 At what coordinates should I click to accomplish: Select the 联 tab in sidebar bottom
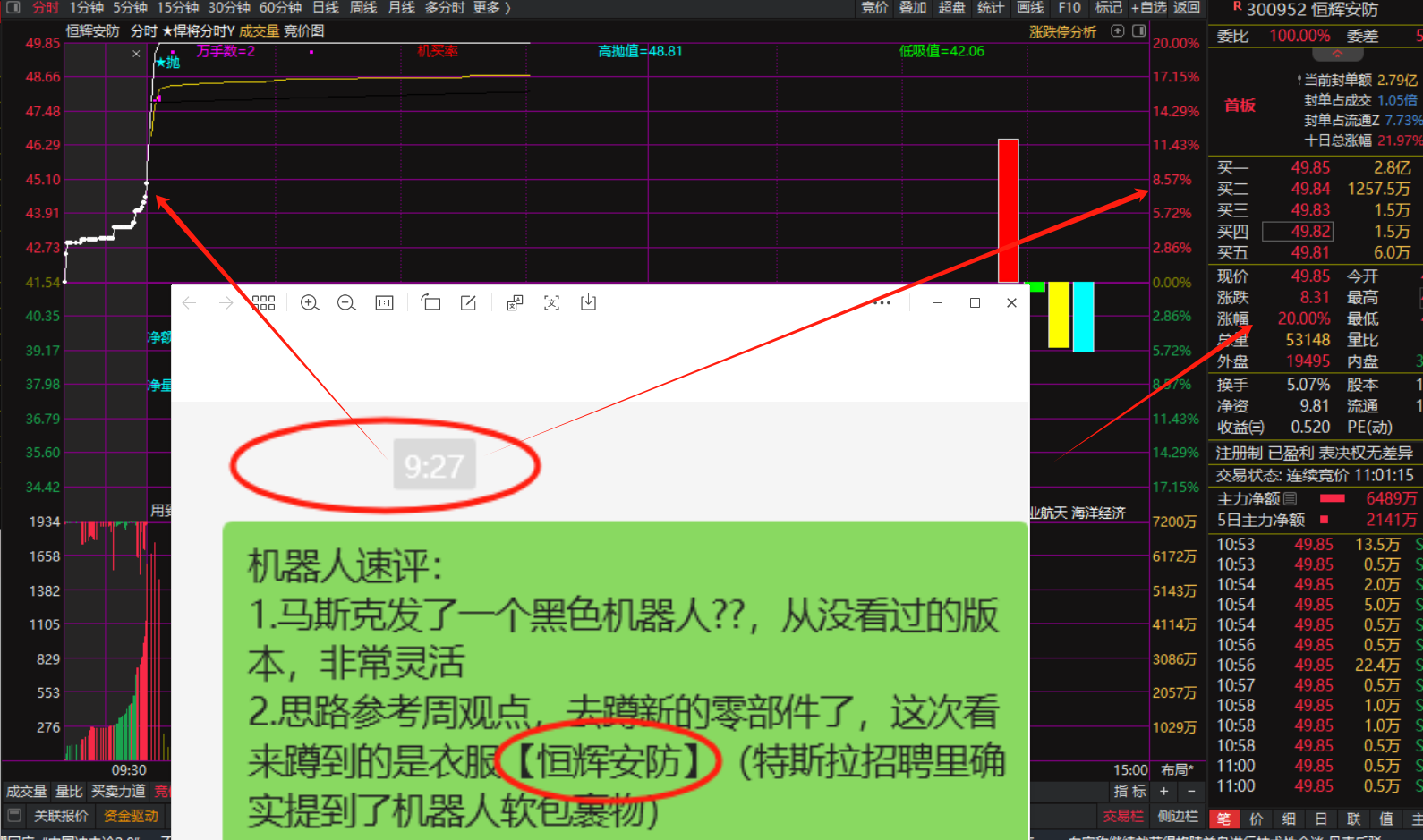[1353, 819]
